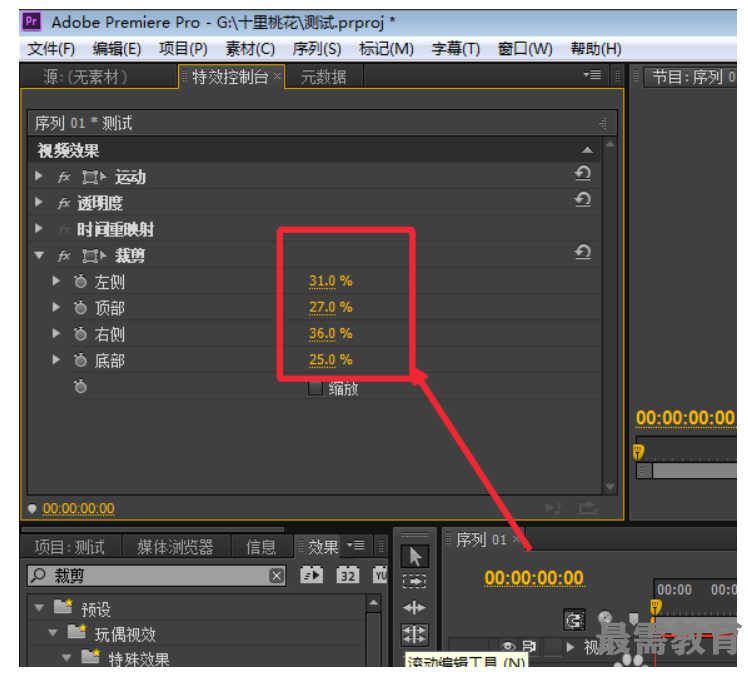Enable the 缩放 checkbox

(x=315, y=388)
